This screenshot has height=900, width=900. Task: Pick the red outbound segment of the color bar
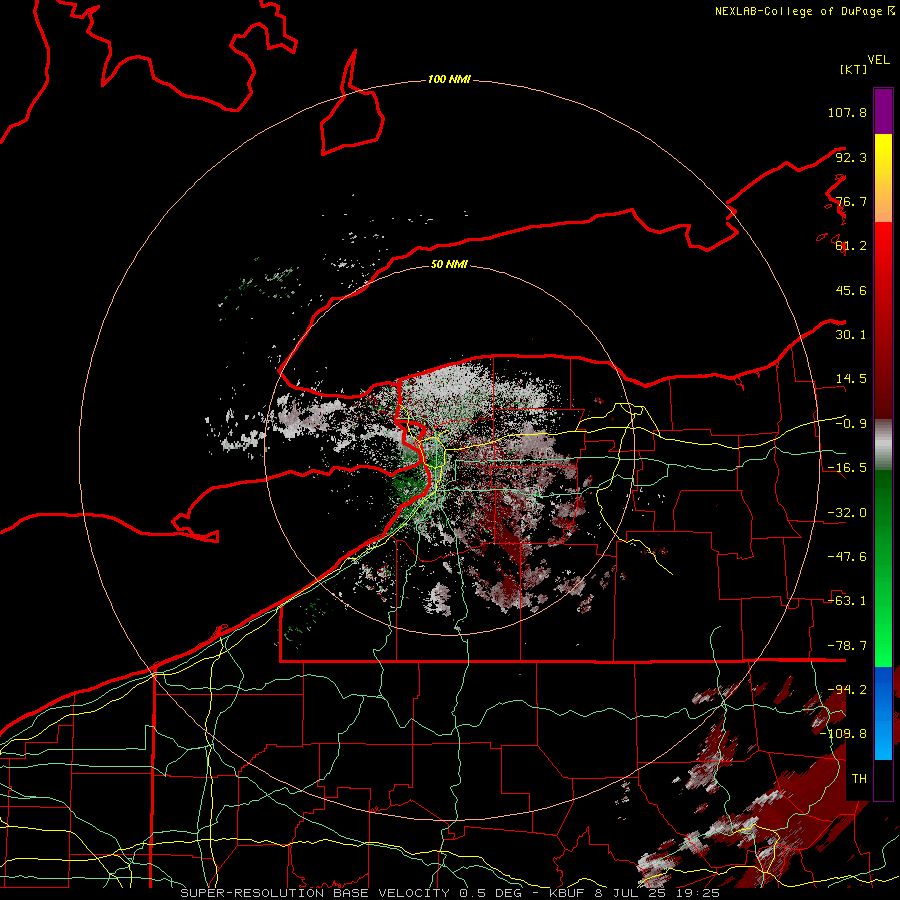(x=883, y=320)
